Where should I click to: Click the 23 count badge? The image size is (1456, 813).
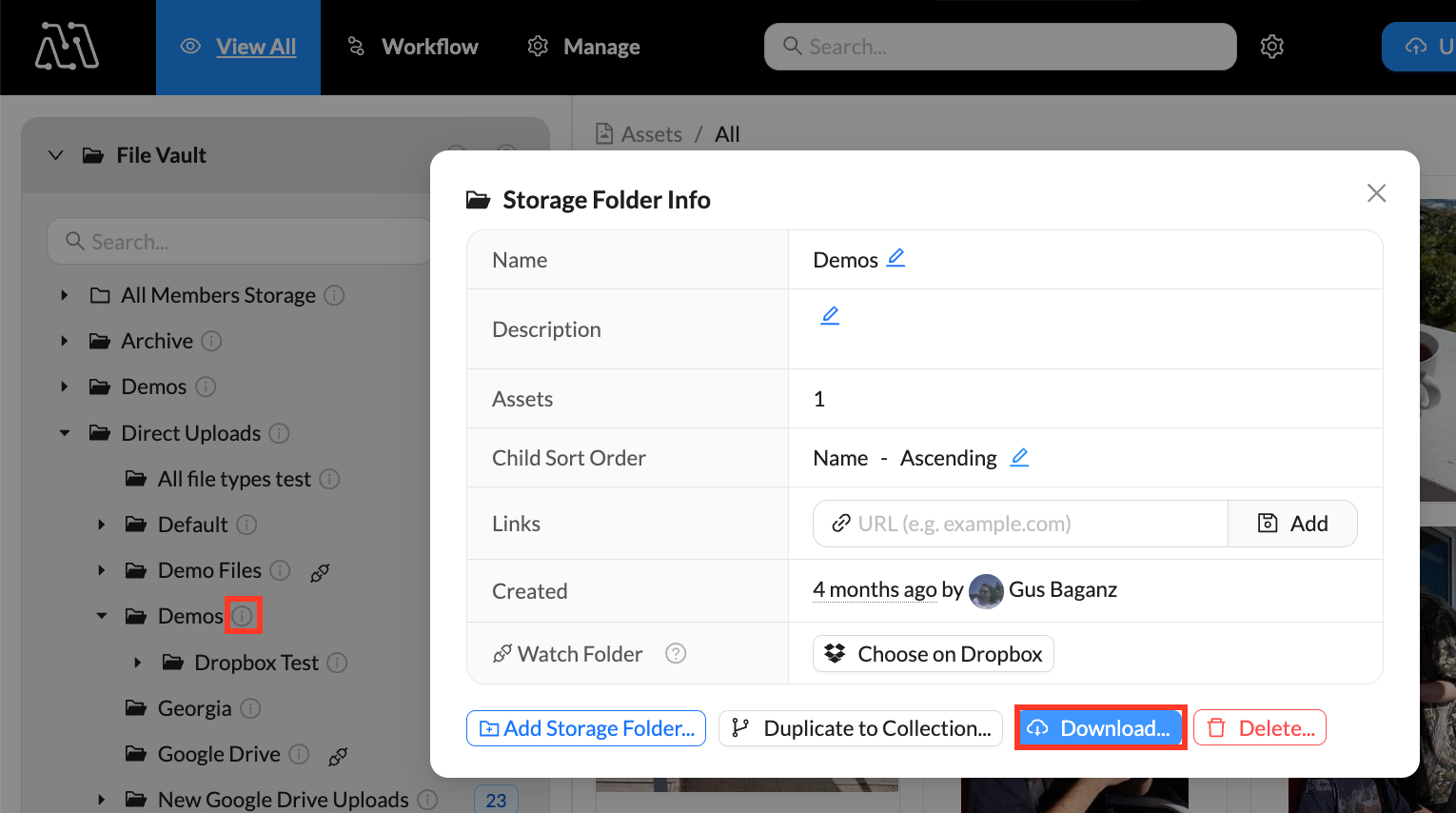point(496,800)
